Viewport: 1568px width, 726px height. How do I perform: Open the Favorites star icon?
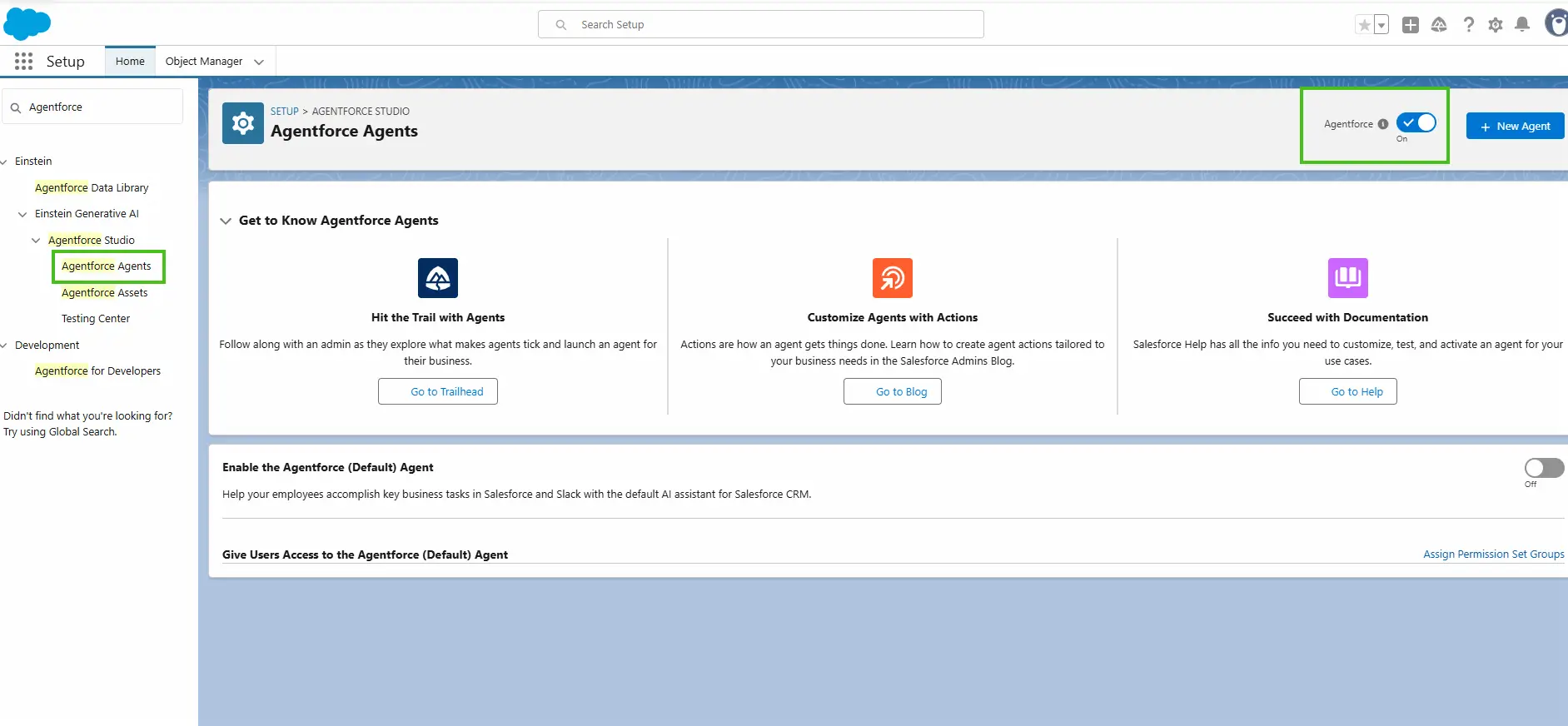(x=1364, y=25)
